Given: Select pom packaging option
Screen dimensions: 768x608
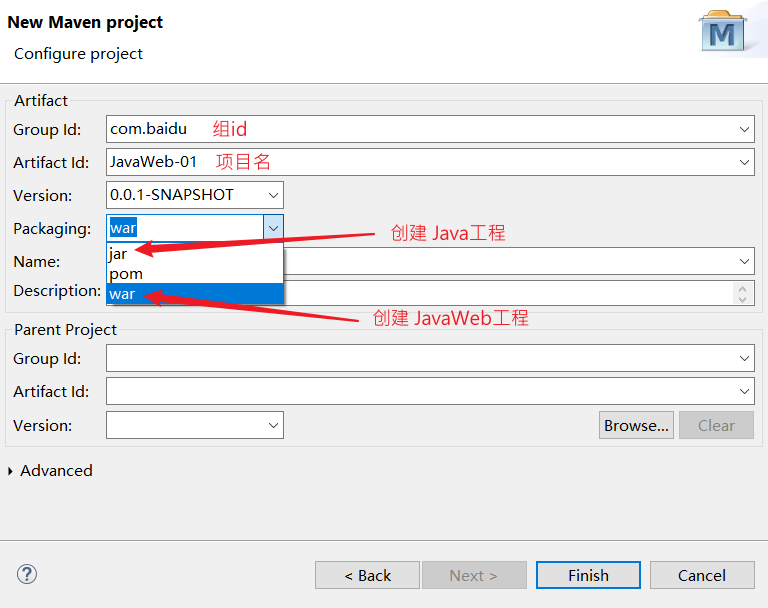Looking at the screenshot, I should 194,274.
